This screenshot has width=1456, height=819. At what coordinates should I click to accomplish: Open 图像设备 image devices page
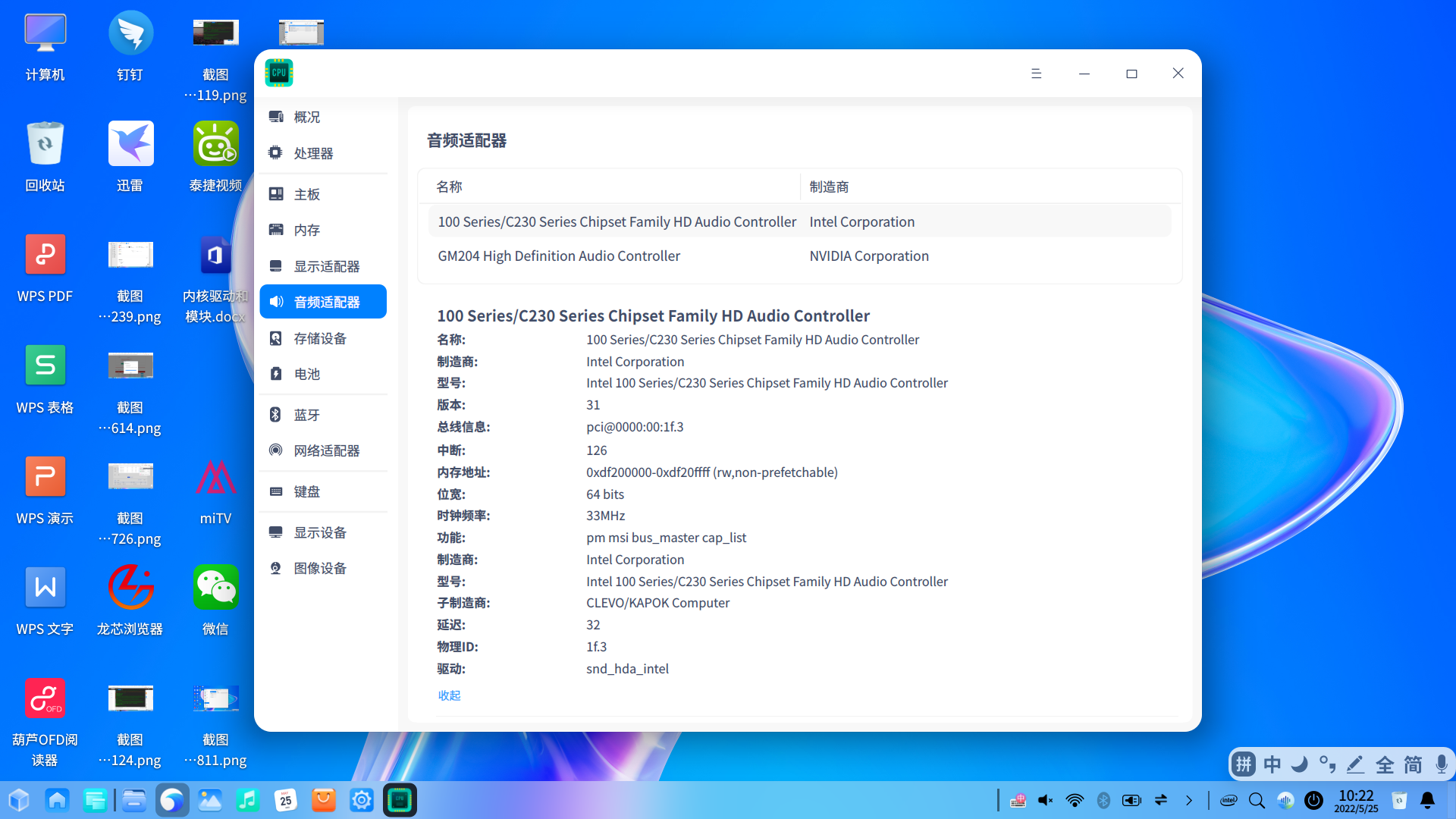click(x=323, y=568)
